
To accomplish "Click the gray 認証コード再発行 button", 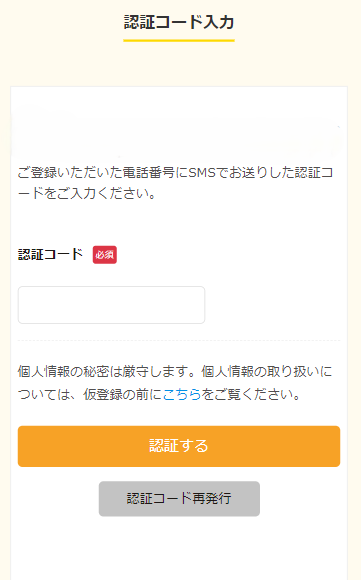I will coord(179,499).
